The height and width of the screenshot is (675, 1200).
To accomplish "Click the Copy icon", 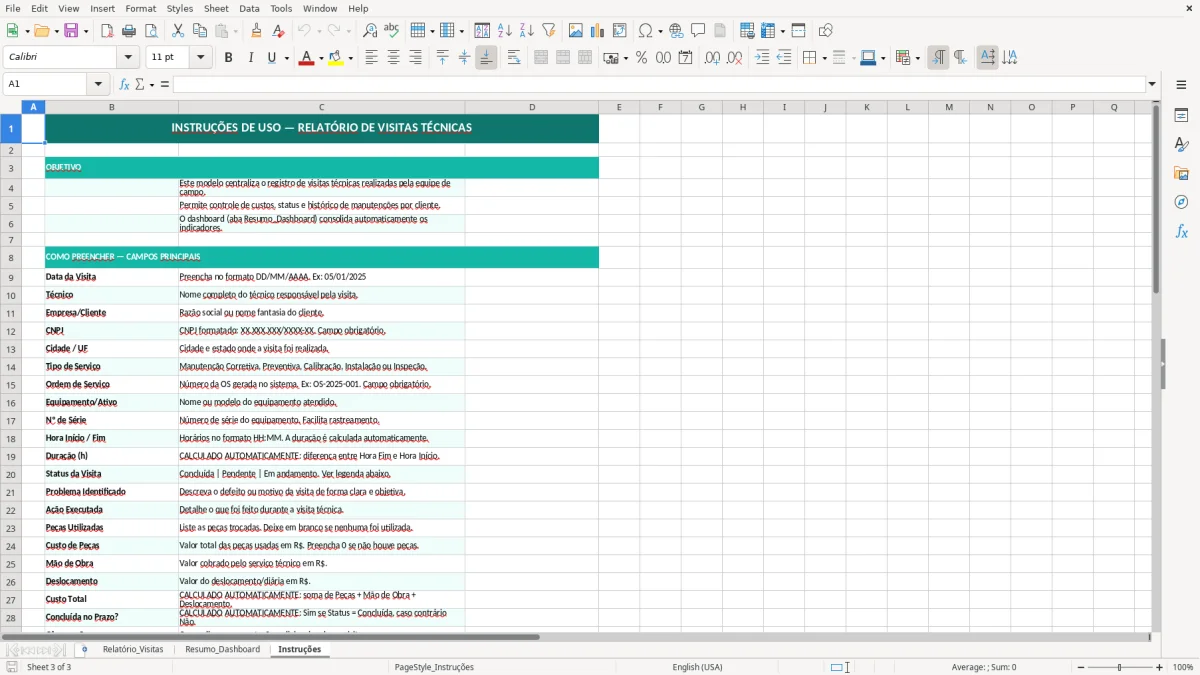I will coord(200,31).
